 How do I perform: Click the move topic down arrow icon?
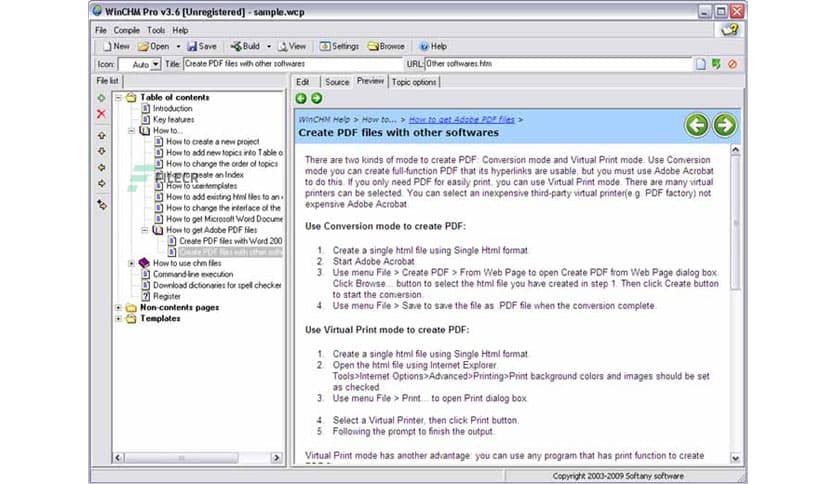pyautogui.click(x=101, y=151)
